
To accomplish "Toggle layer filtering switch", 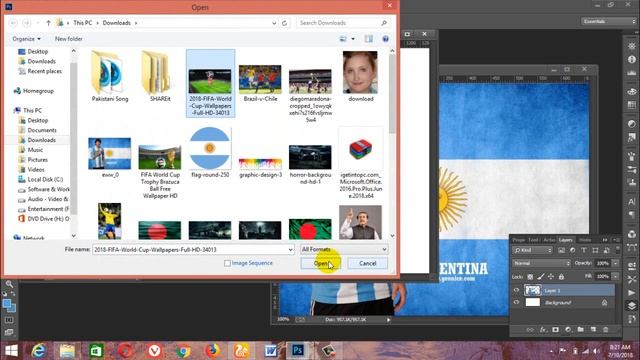I will click(x=617, y=249).
